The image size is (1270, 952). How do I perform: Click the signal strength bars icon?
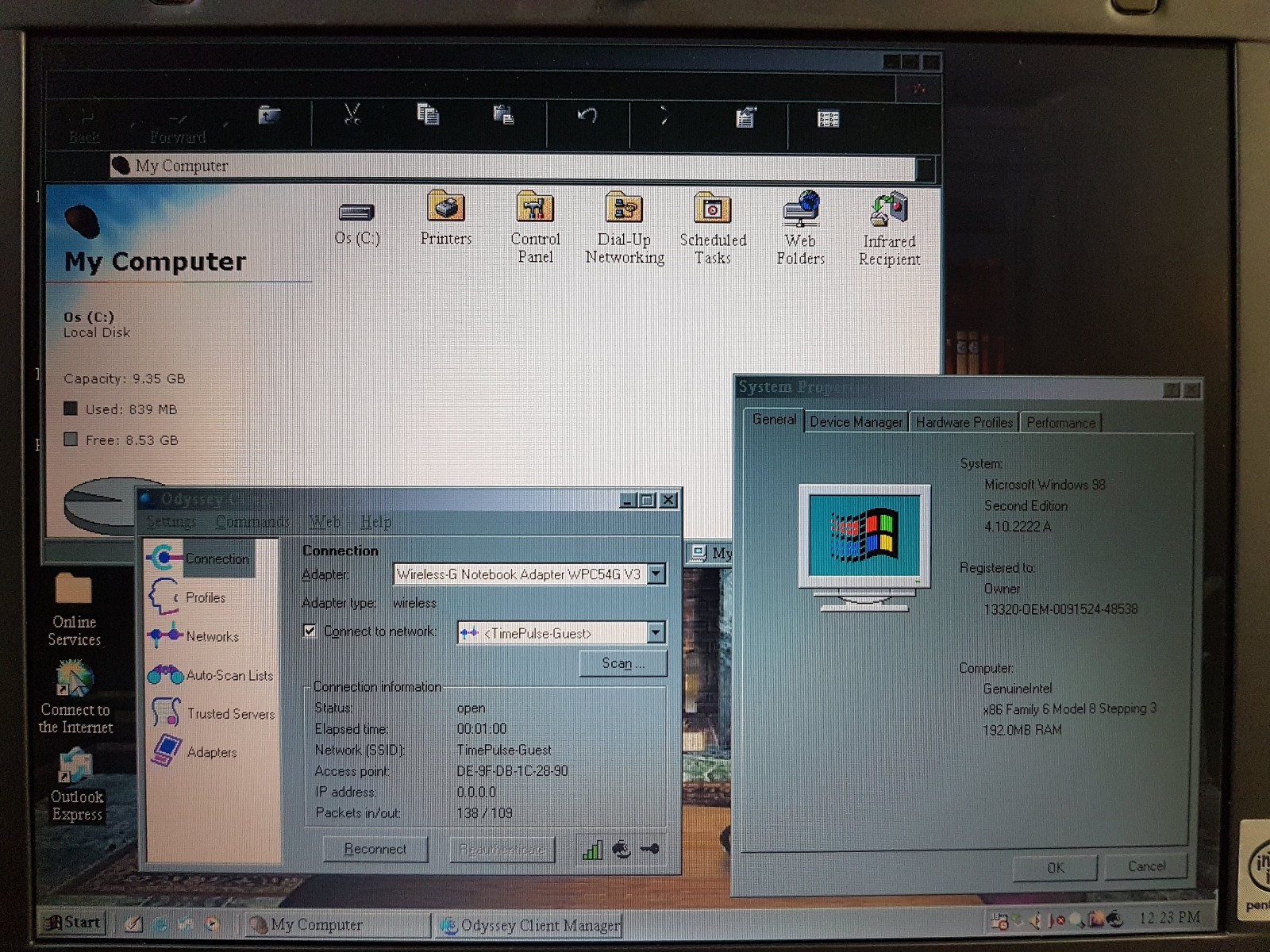click(x=593, y=850)
